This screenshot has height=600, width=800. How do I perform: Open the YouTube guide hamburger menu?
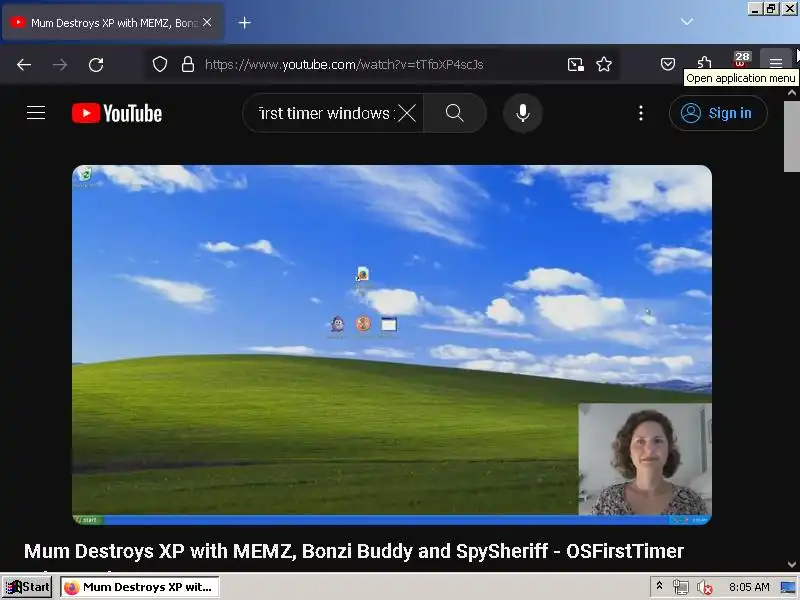(x=36, y=113)
